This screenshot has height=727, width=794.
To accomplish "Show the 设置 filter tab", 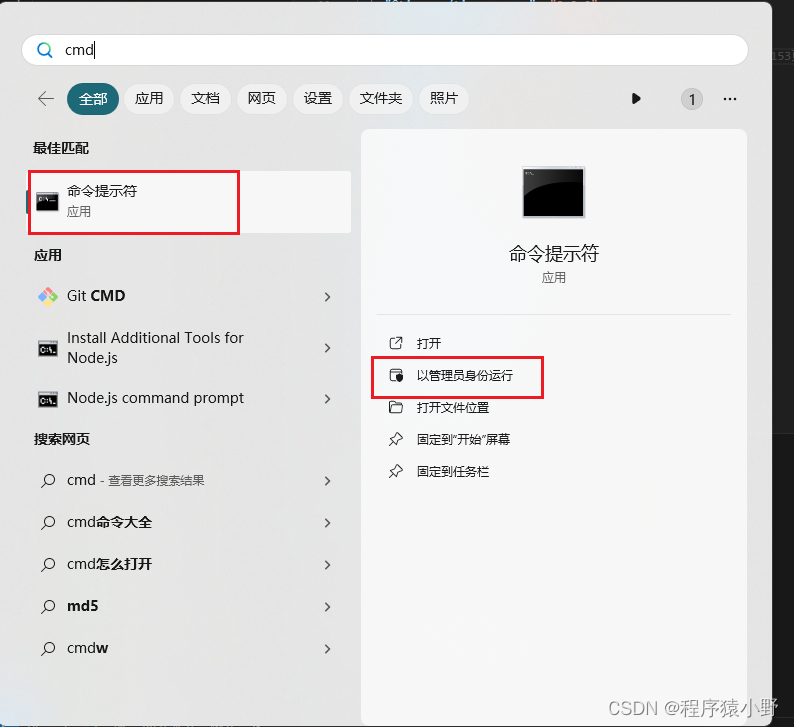I will 318,98.
